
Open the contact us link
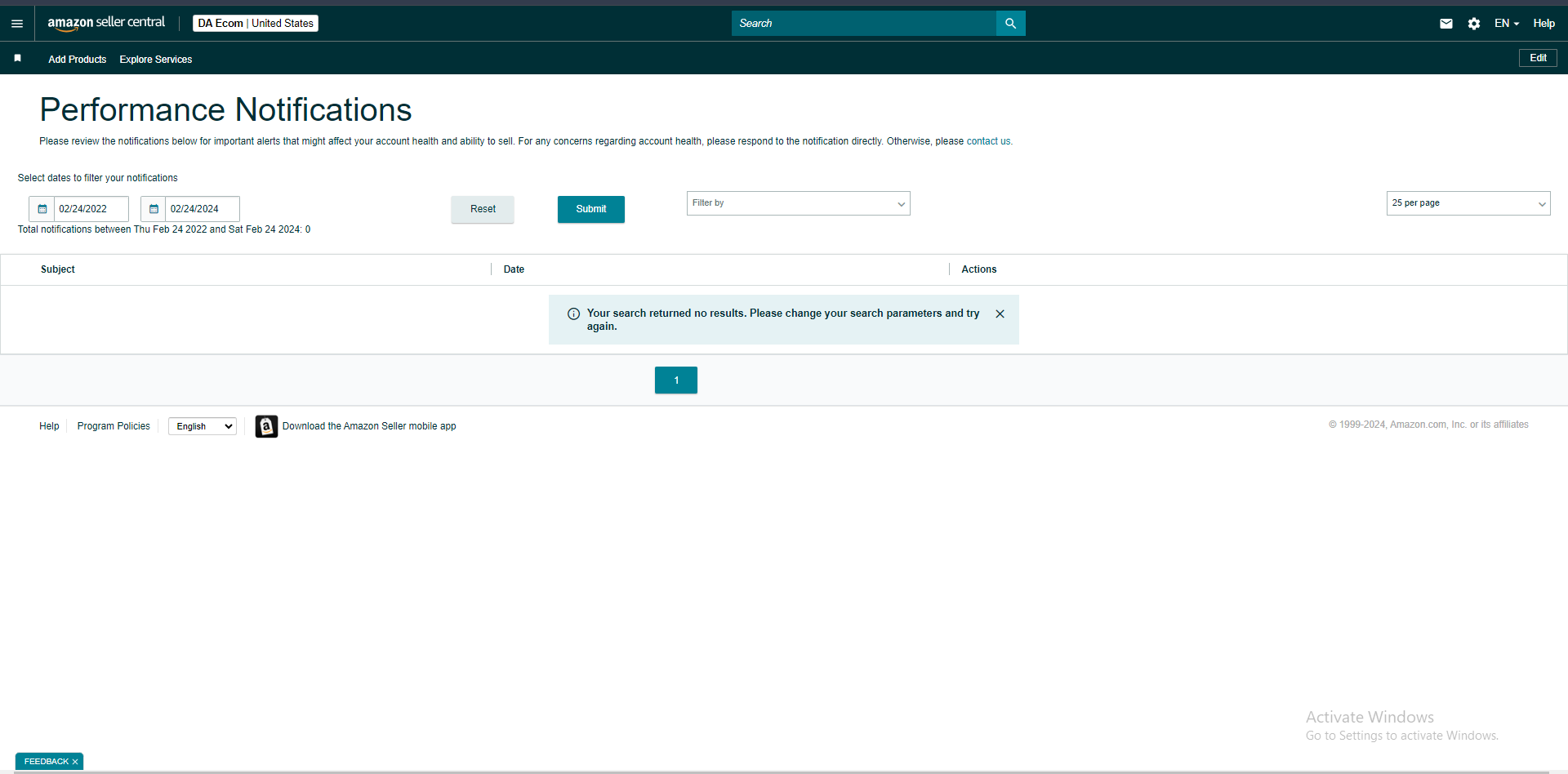tap(988, 141)
